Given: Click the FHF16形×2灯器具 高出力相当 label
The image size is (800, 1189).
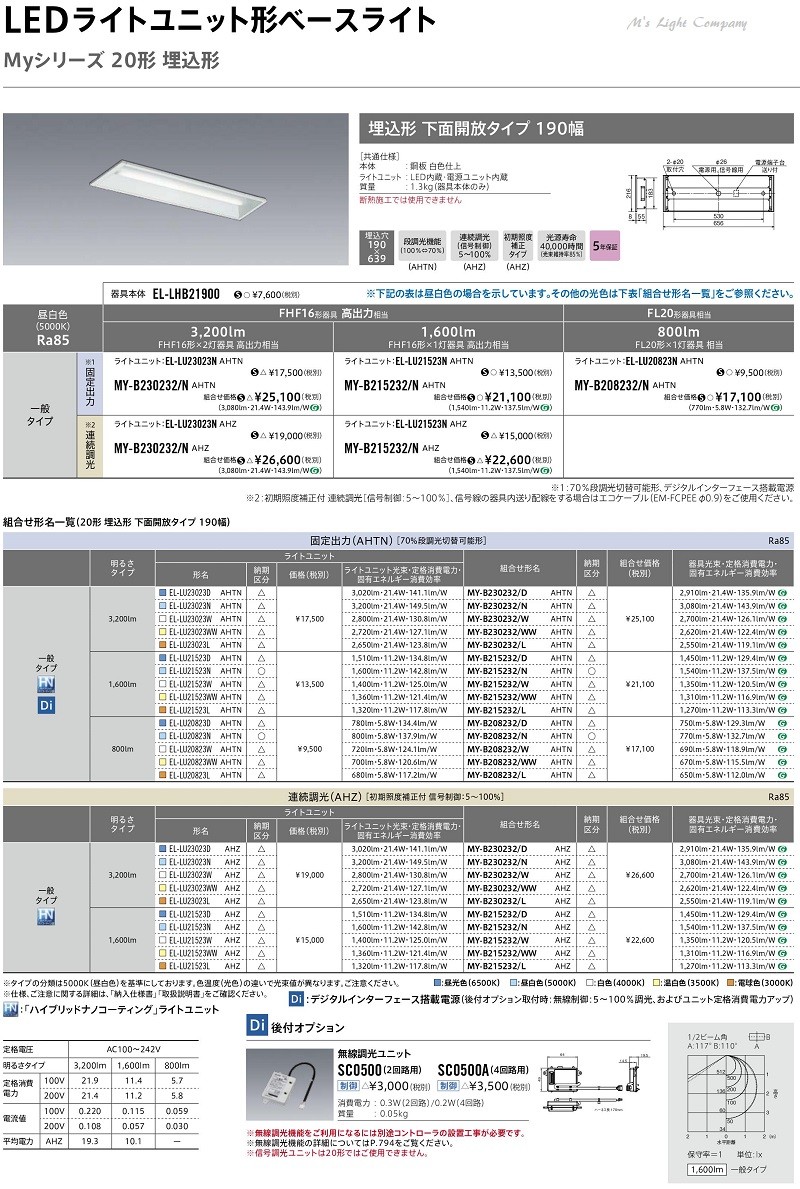Looking at the screenshot, I should 218,345.
